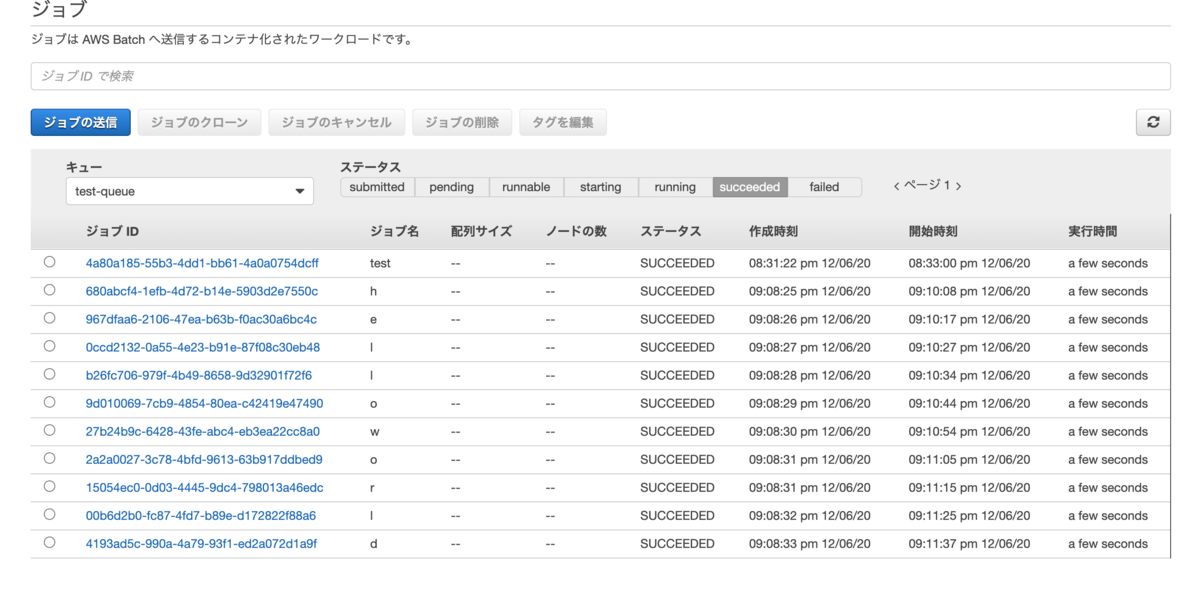The image size is (1200, 590).
Task: Open job 967dfaa6-2106-47ea-b63b-f0ac30a6bc4c
Action: click(x=201, y=319)
